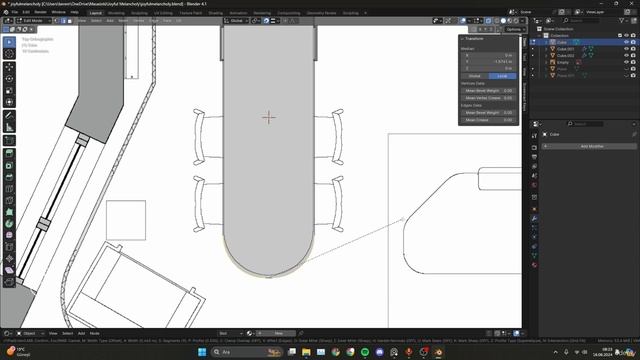Open the outliner filter dropdown

click(x=623, y=20)
